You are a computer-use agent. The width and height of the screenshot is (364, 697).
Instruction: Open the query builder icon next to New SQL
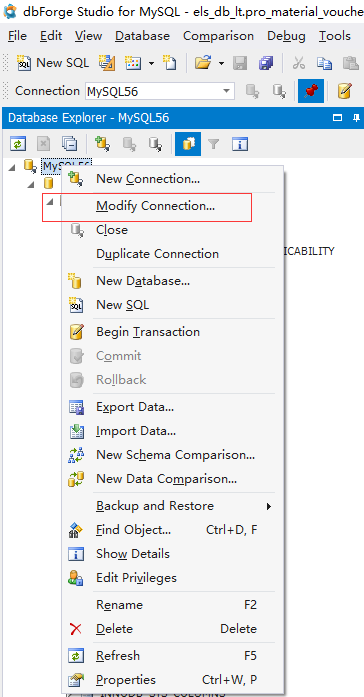point(107,63)
